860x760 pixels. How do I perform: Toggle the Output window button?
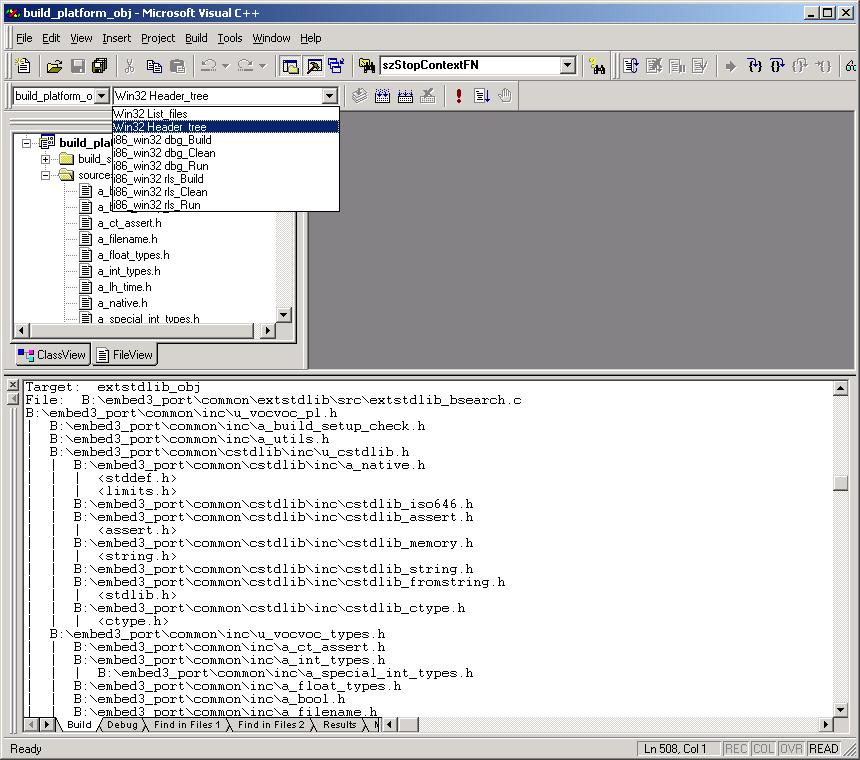pyautogui.click(x=314, y=66)
